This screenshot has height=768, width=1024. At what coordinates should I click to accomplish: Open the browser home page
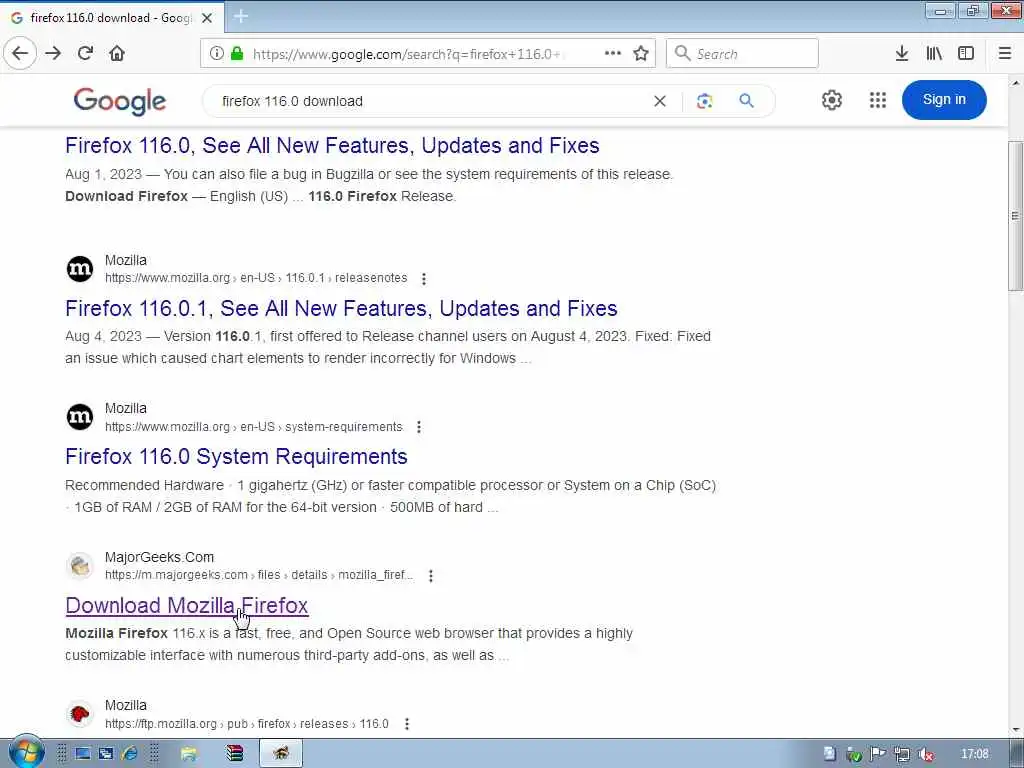click(117, 54)
